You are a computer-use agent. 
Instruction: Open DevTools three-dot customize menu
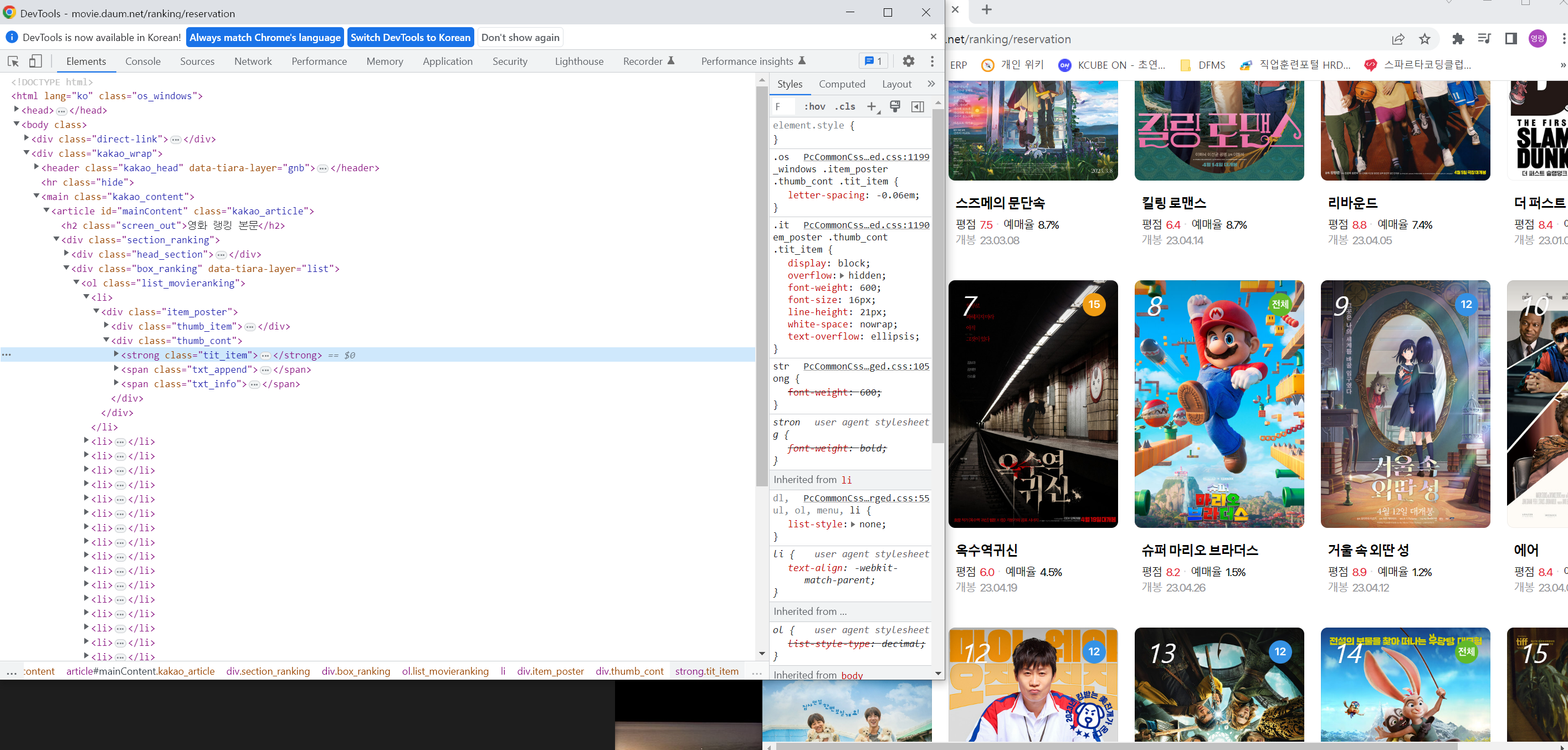(x=932, y=61)
